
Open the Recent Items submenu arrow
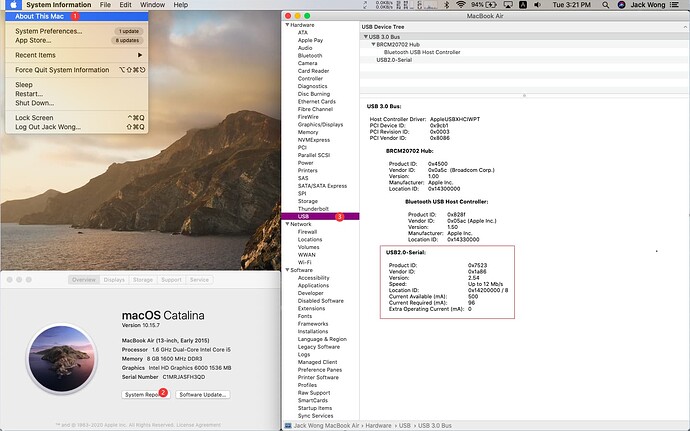click(140, 55)
